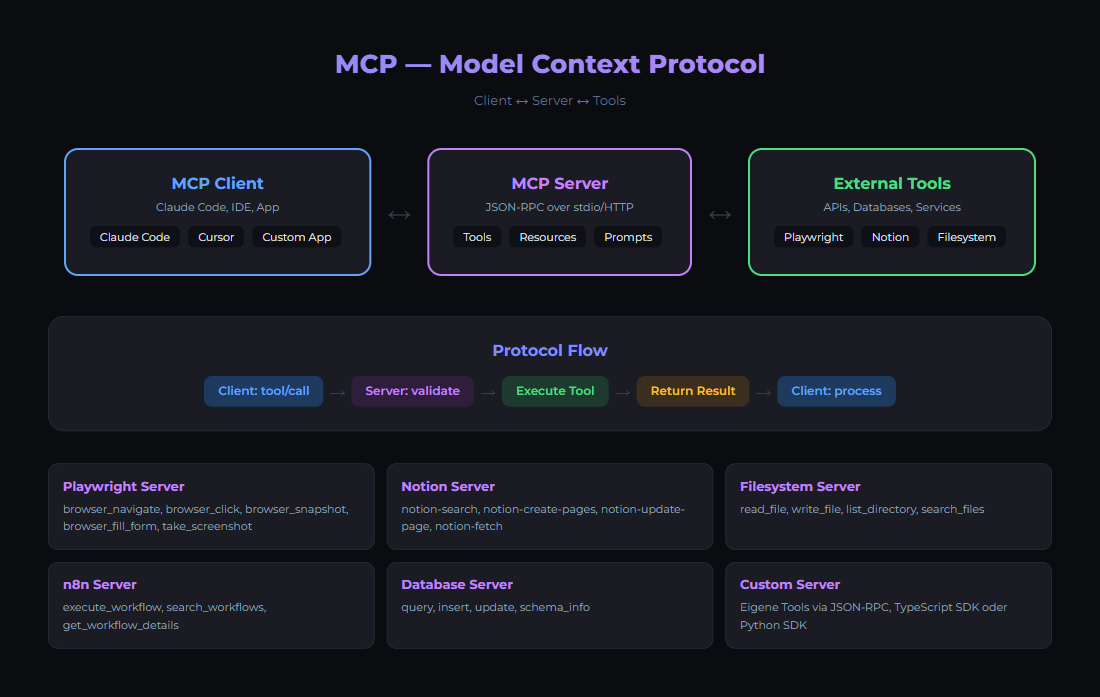Click the Resources chip
This screenshot has height=697, width=1100.
click(548, 237)
